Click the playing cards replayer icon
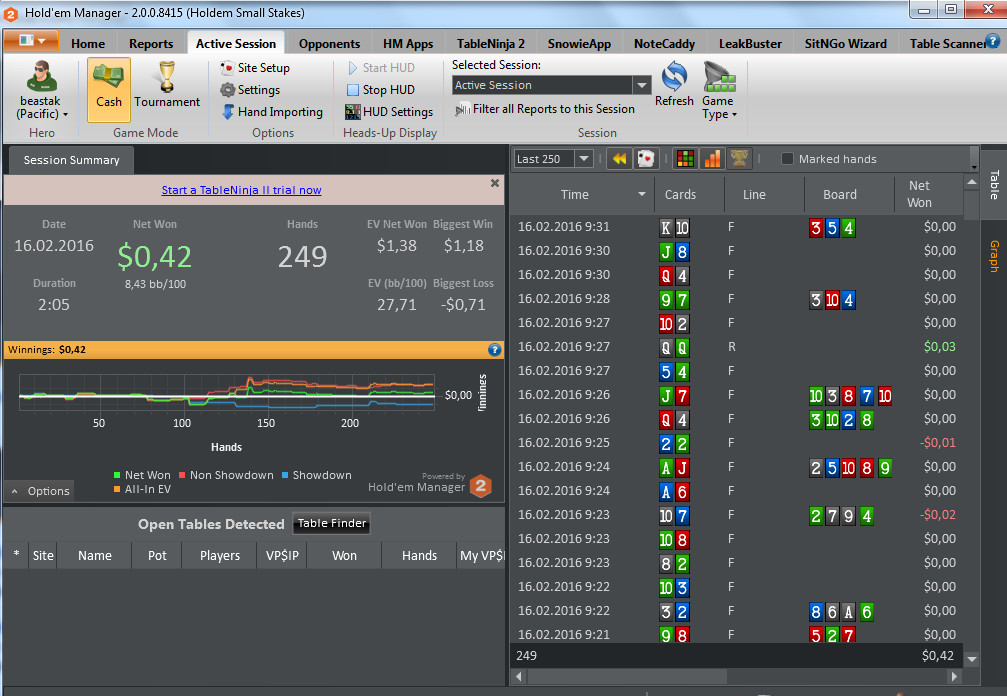The height and width of the screenshot is (696, 1007). 645,159
